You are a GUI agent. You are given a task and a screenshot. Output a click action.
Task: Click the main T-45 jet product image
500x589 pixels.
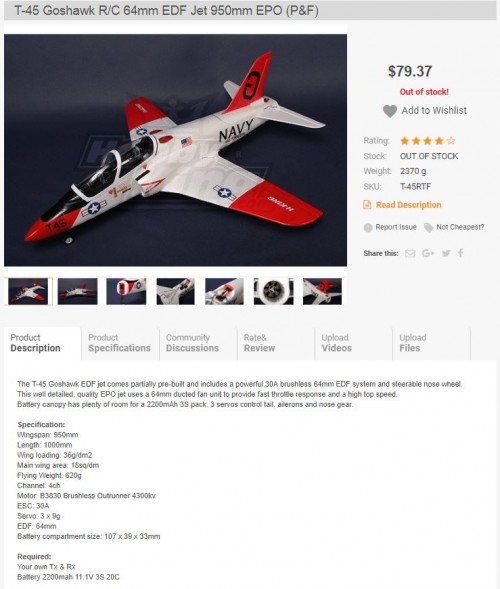tap(175, 150)
